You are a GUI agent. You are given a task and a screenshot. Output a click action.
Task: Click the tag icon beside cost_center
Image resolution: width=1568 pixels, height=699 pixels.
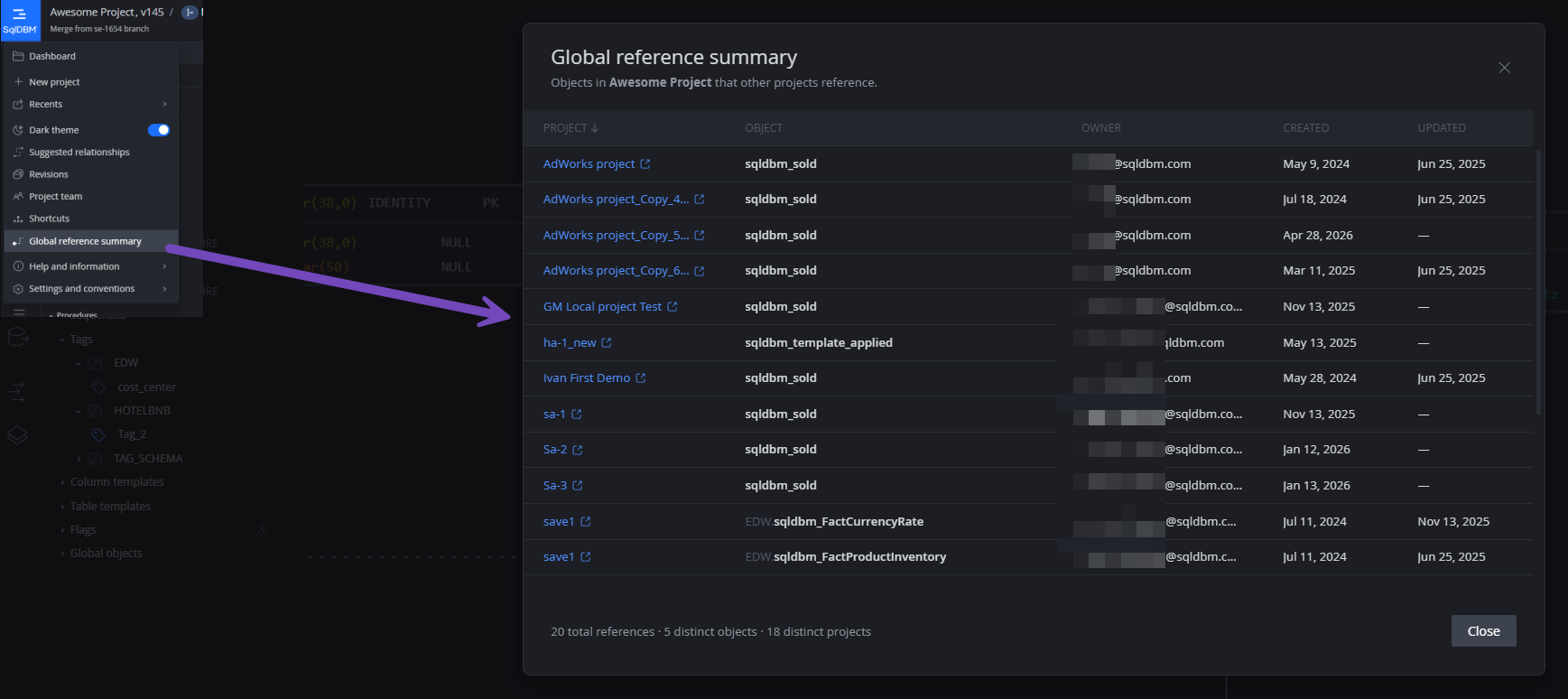pyautogui.click(x=98, y=387)
